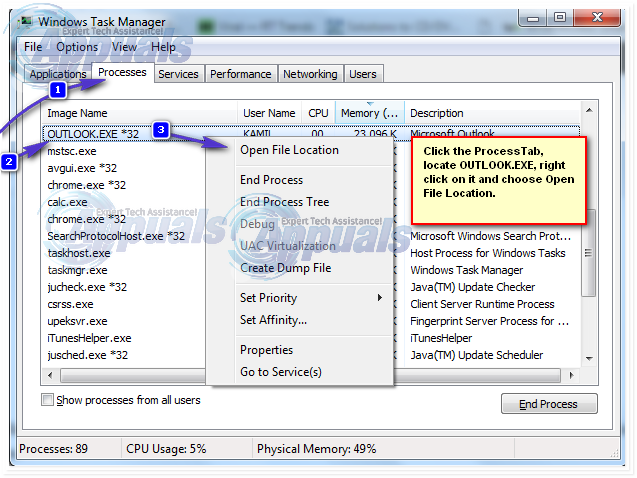637x478 pixels.
Task: Click Host Process for Windows Tasks description
Action: (x=488, y=253)
